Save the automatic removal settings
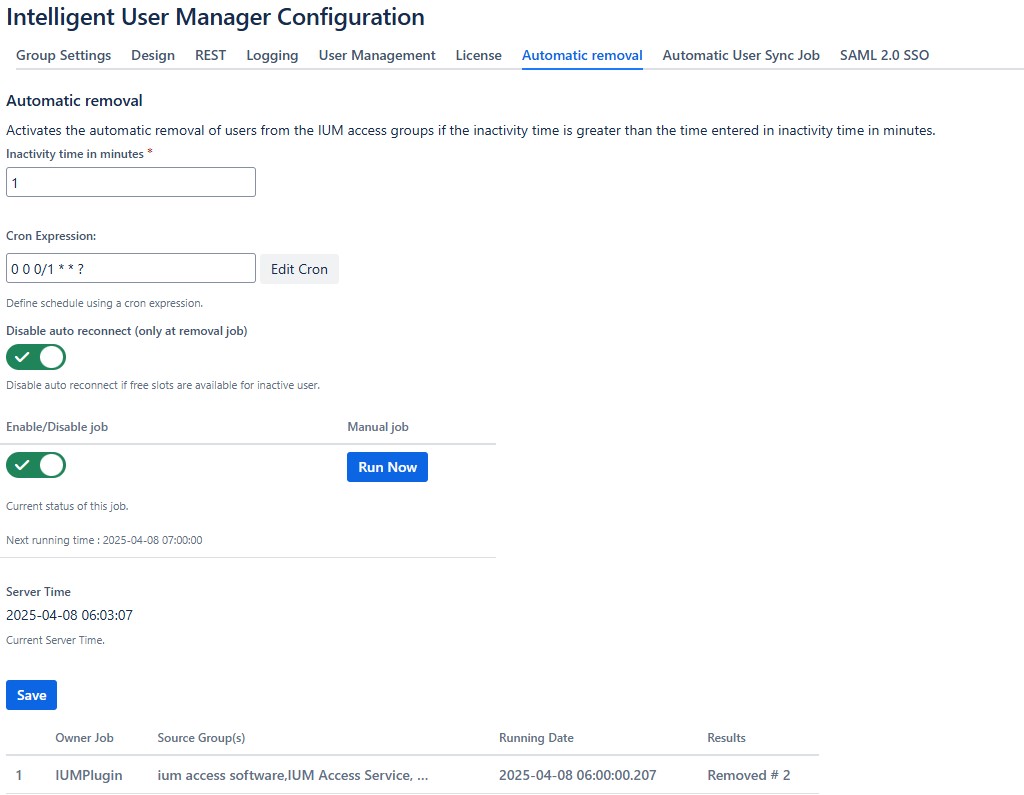 click(x=31, y=695)
